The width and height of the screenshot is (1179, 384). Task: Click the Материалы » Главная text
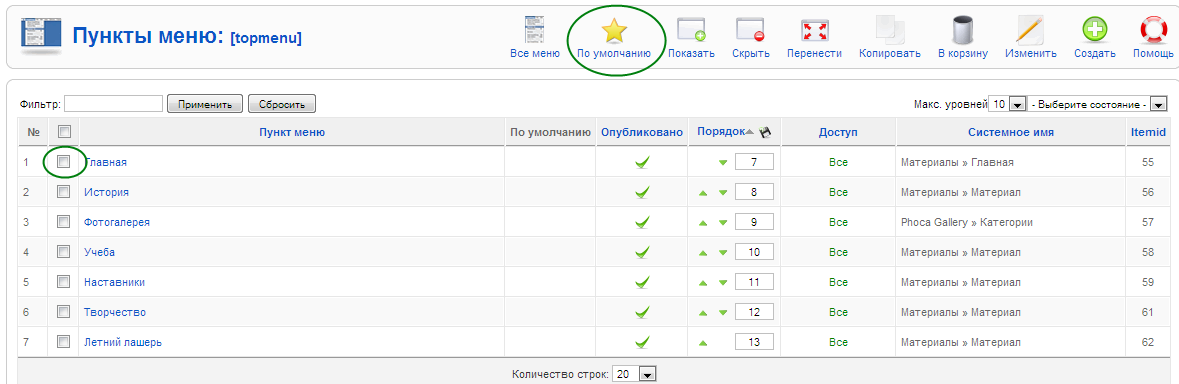click(957, 162)
